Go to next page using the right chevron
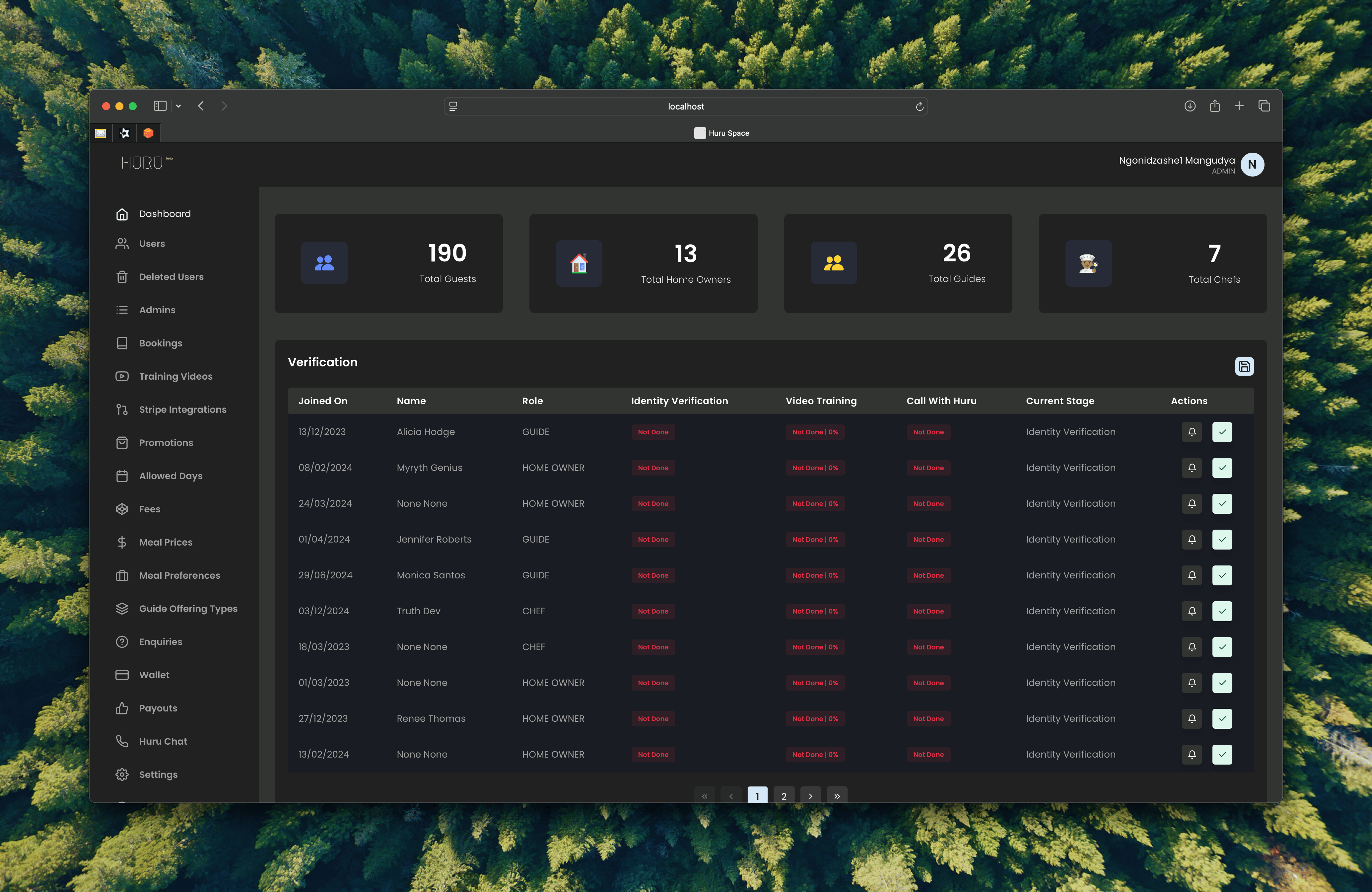This screenshot has width=1372, height=892. [x=810, y=796]
